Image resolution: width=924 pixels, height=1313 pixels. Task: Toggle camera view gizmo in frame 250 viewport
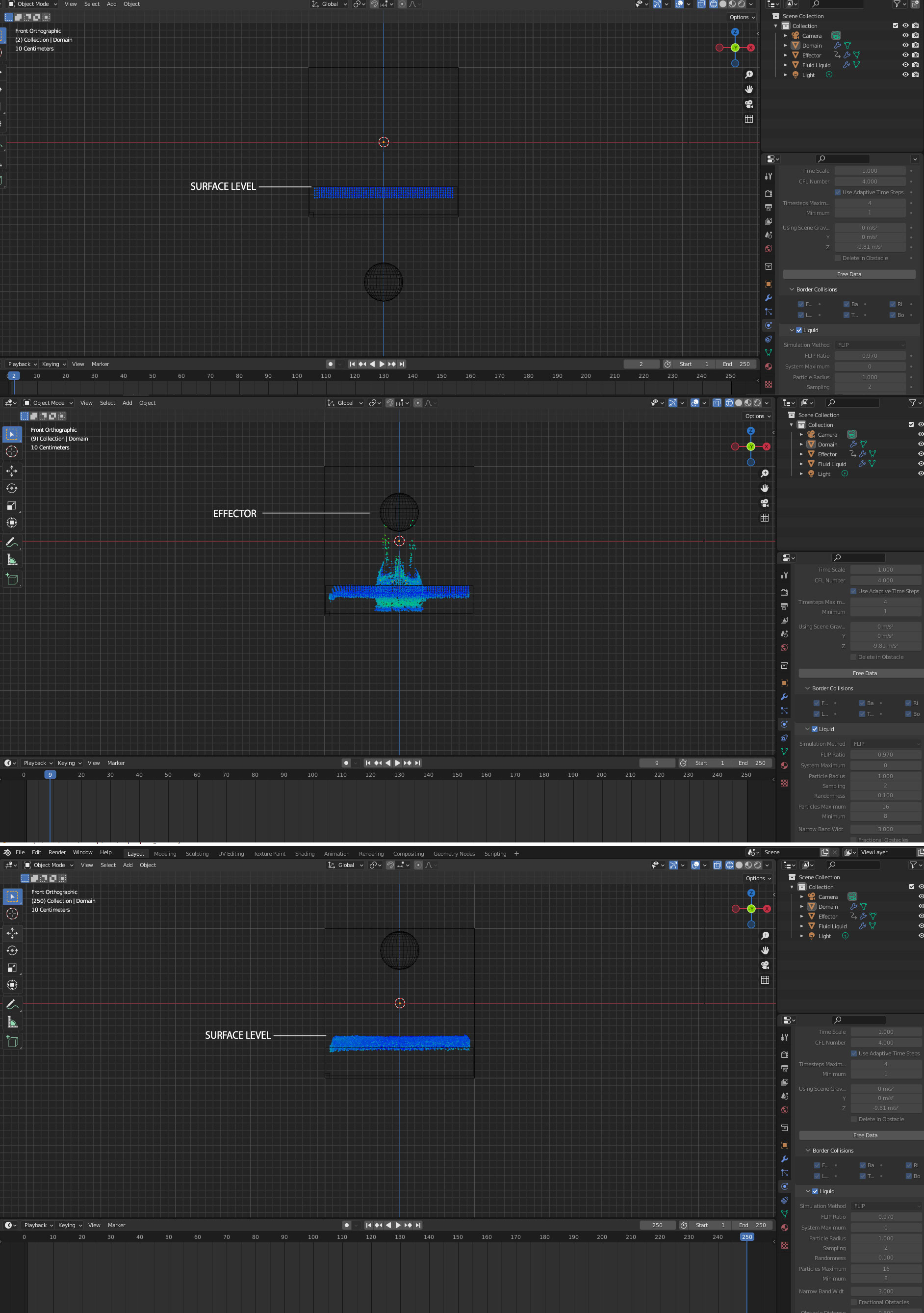(765, 965)
